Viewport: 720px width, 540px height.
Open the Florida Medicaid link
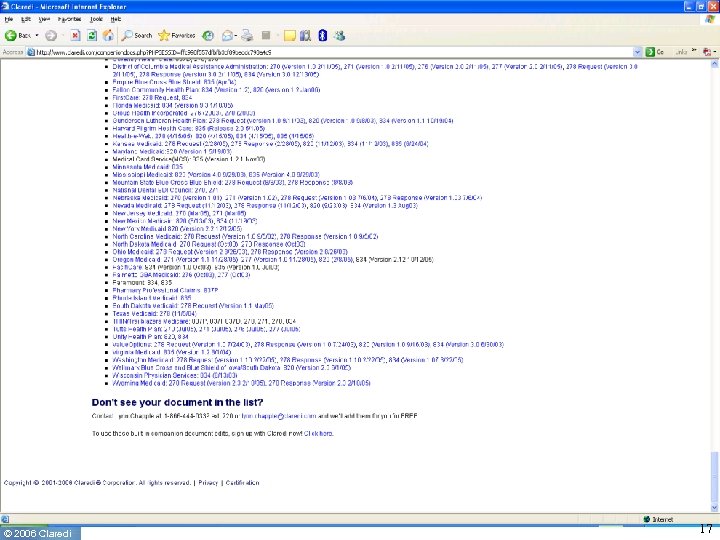173,105
